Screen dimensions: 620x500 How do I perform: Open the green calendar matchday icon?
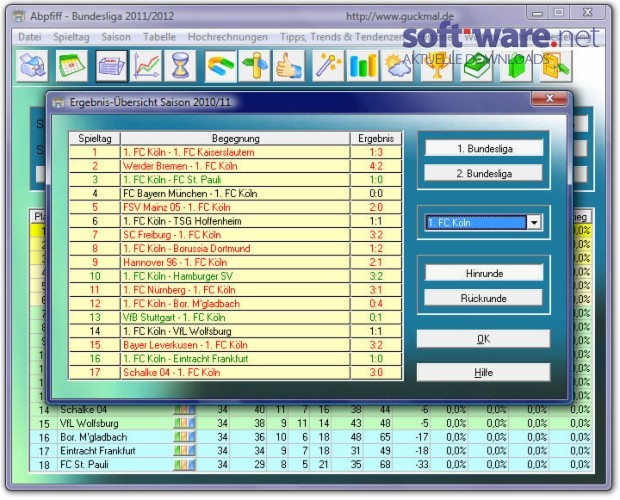point(72,66)
